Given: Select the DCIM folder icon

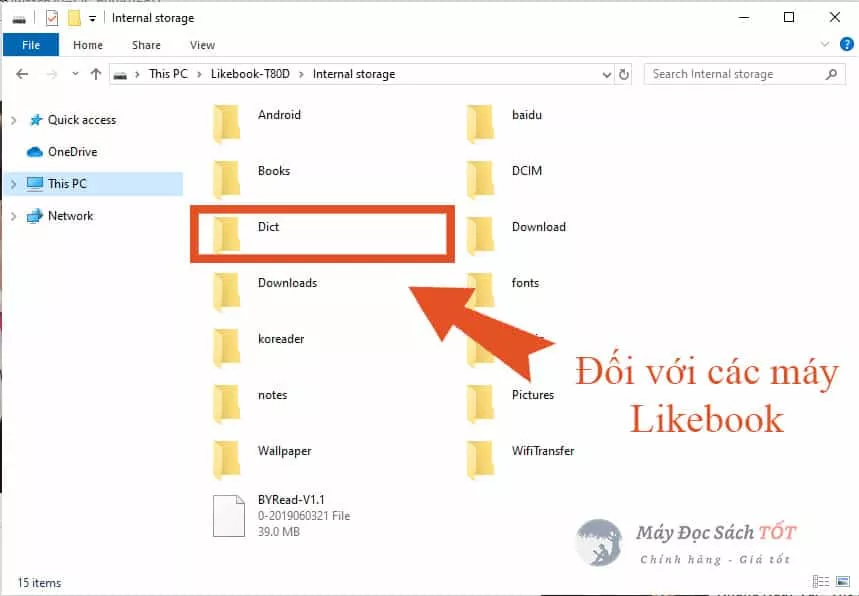Looking at the screenshot, I should click(x=480, y=180).
